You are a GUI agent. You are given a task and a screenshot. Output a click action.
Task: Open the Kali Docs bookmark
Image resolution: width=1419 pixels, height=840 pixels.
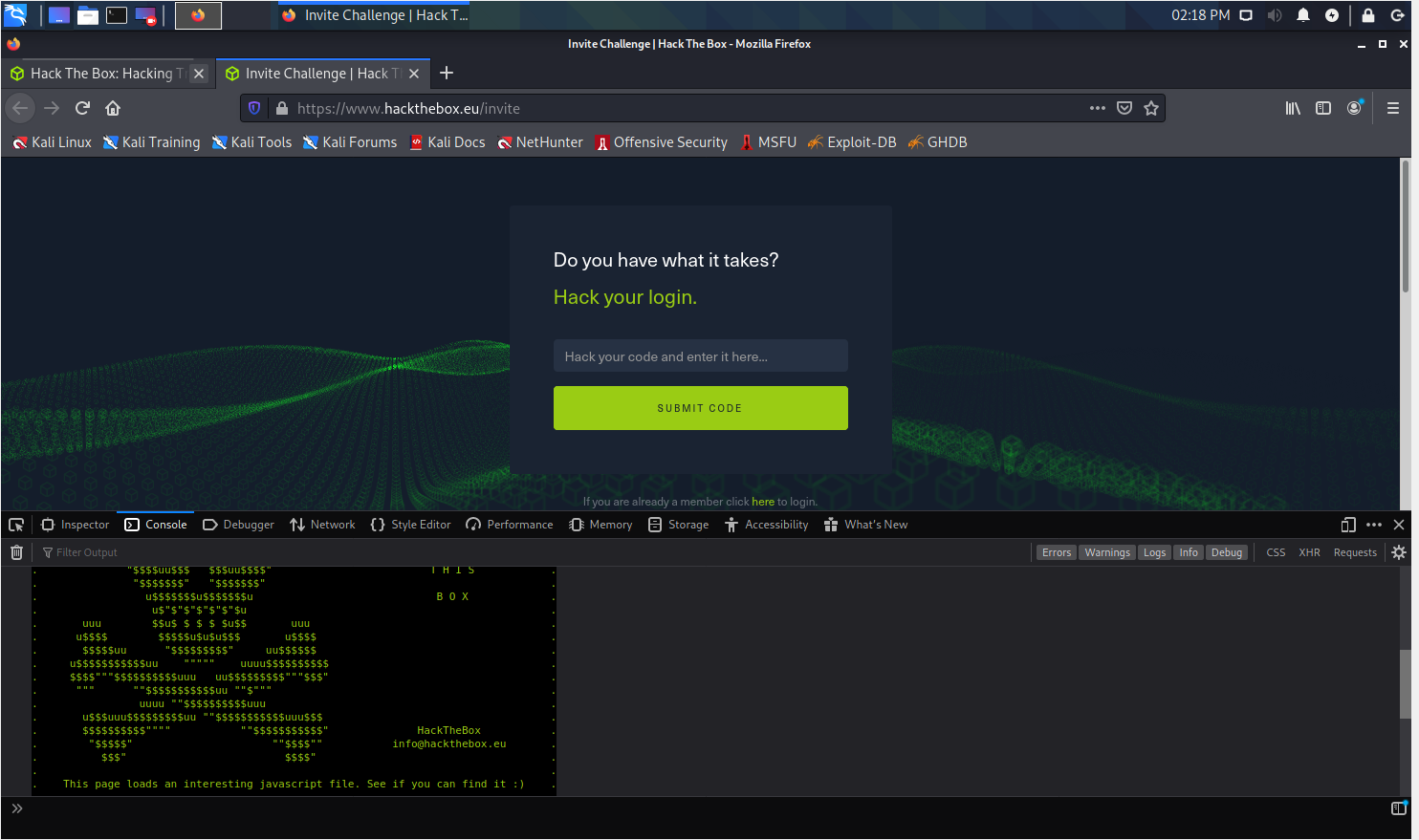coord(448,142)
